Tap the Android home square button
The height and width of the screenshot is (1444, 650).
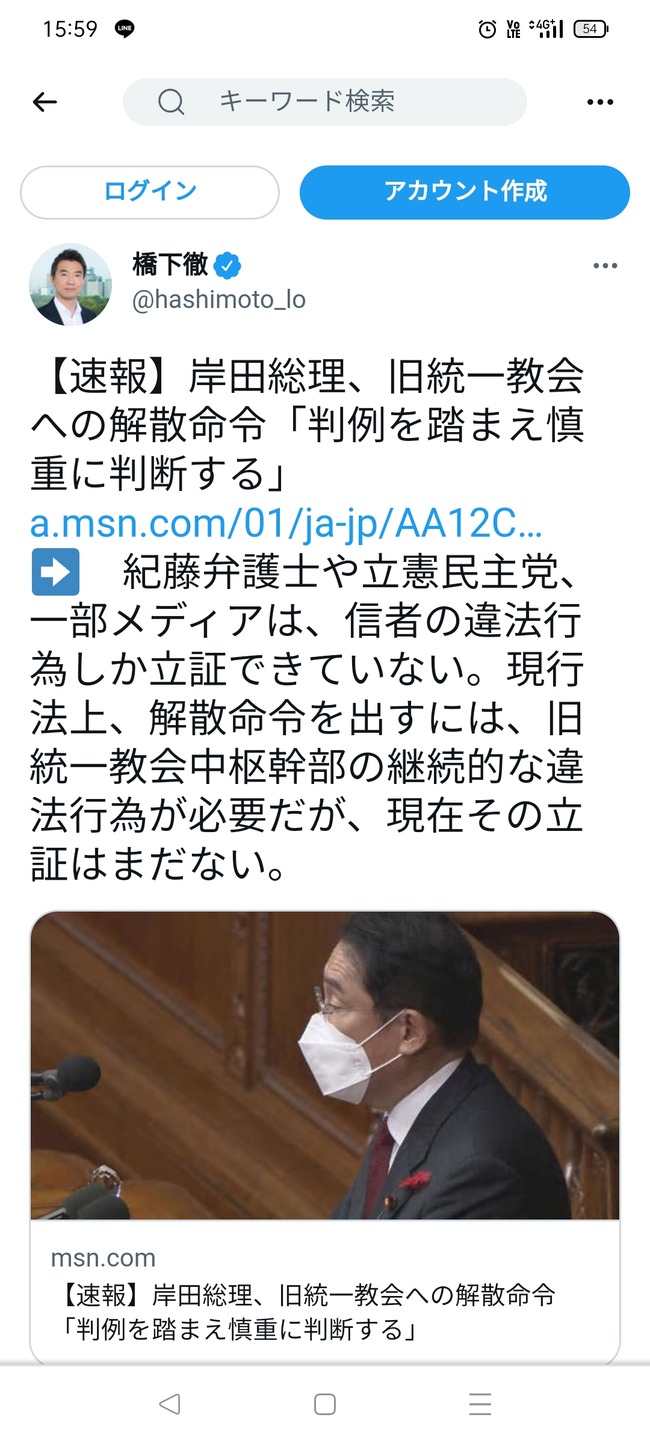325,1404
